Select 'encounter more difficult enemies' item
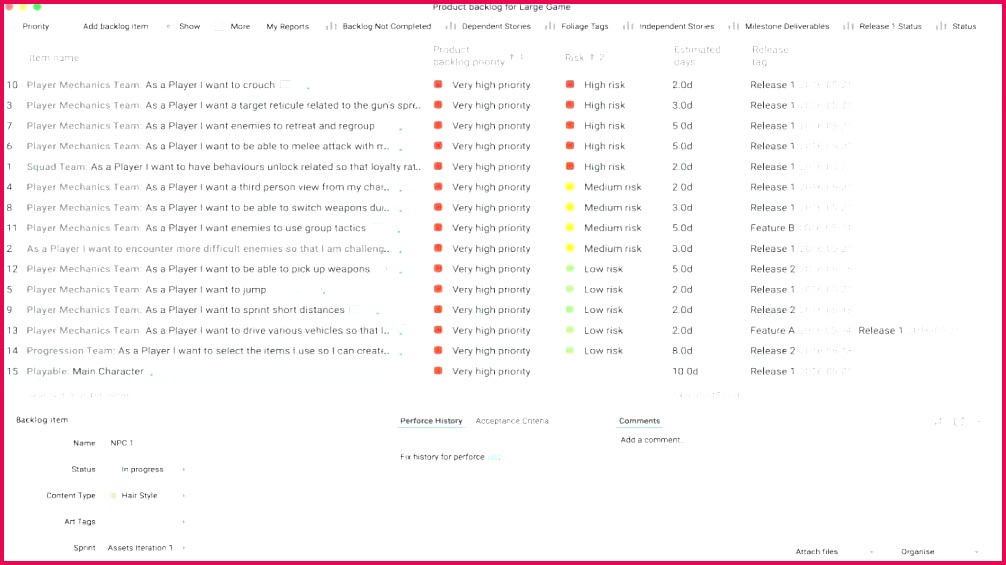The height and width of the screenshot is (565, 1006). point(208,249)
